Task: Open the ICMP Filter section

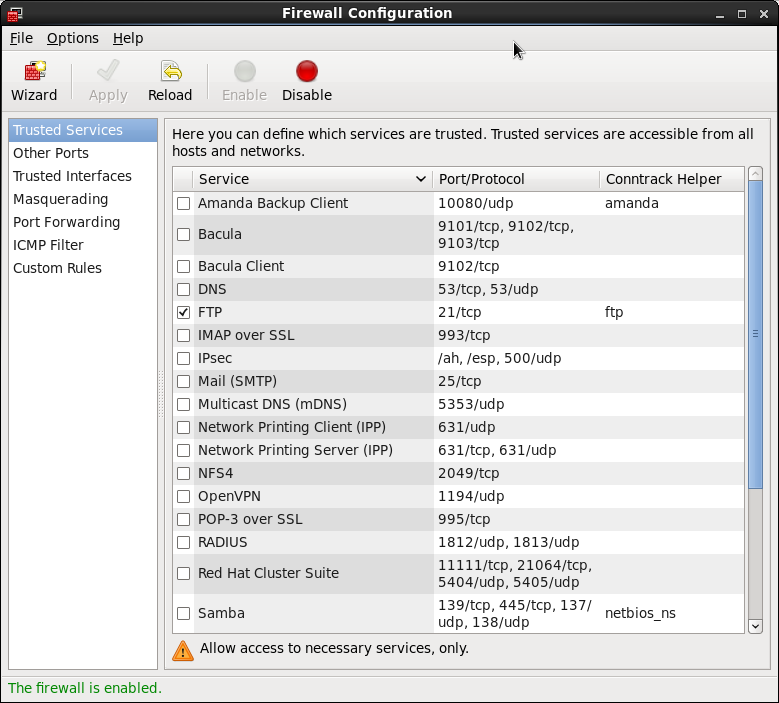Action: pos(83,245)
